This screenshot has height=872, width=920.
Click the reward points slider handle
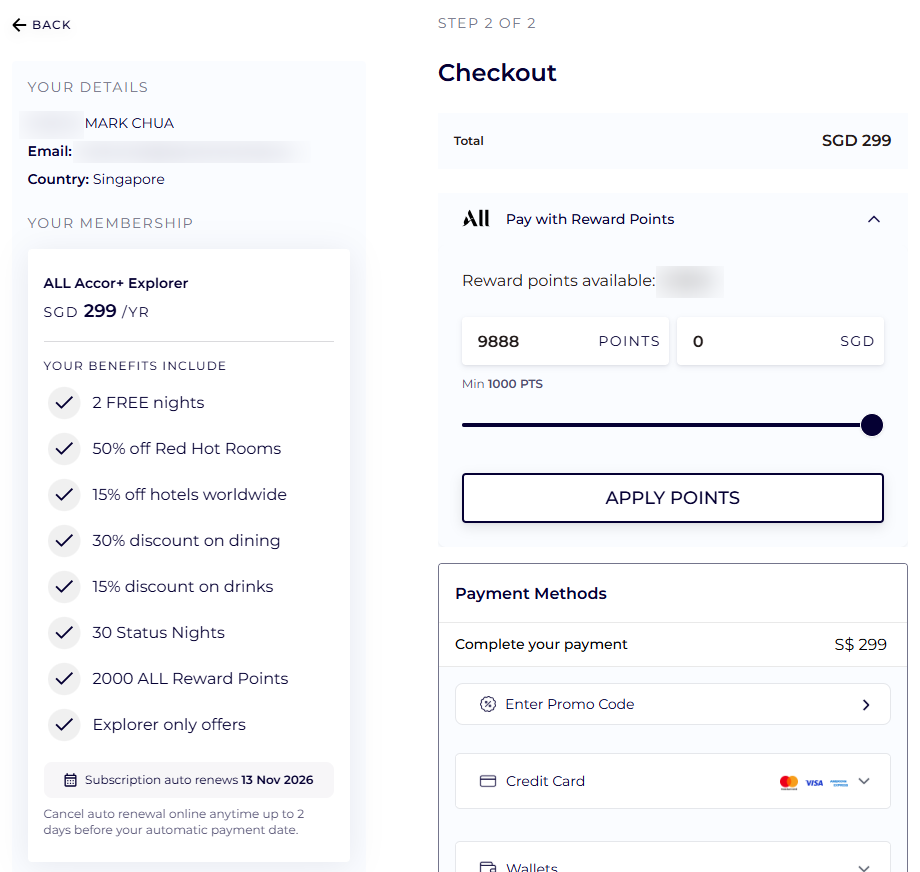coord(872,425)
